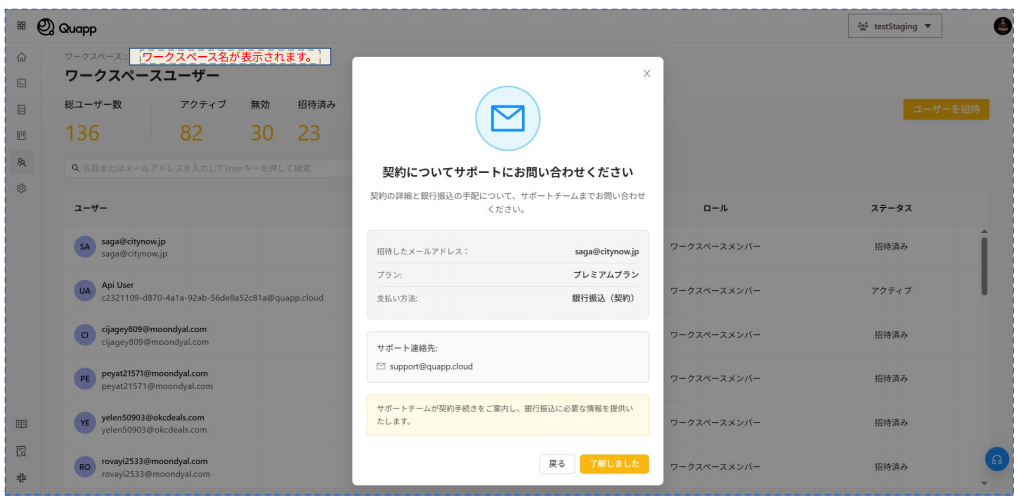The height and width of the screenshot is (502, 1018).
Task: Open the apps grid icon
Action: (x=21, y=25)
